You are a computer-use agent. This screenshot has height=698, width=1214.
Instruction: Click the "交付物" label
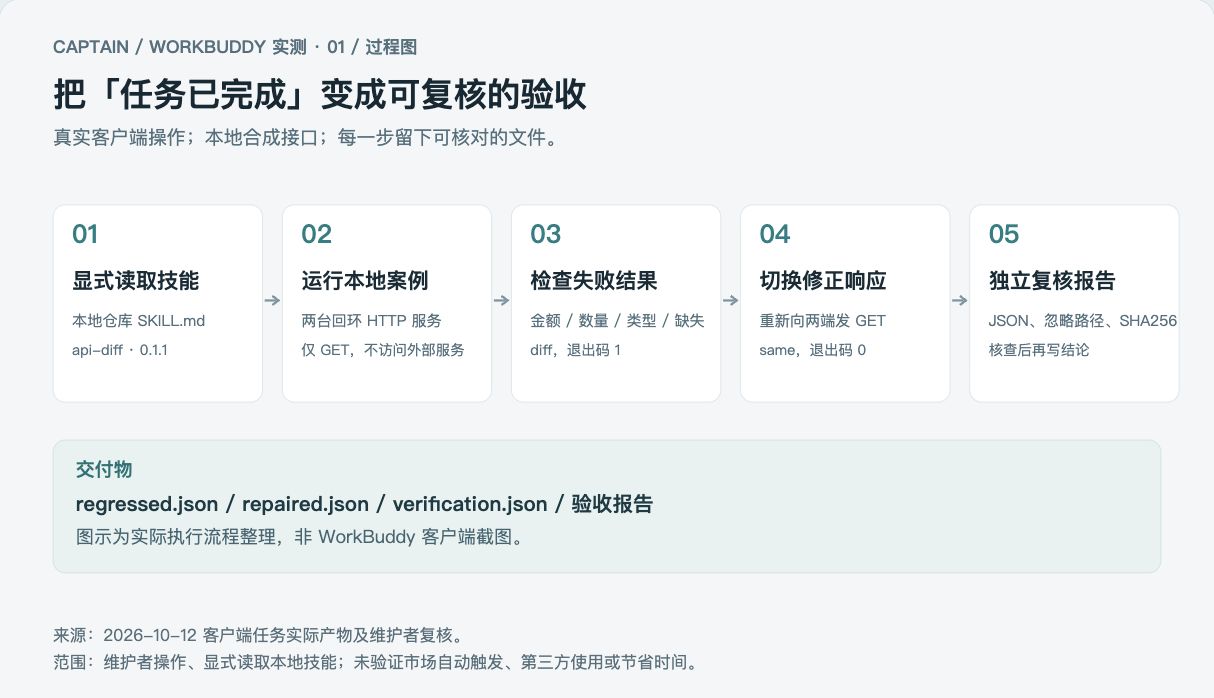[104, 470]
